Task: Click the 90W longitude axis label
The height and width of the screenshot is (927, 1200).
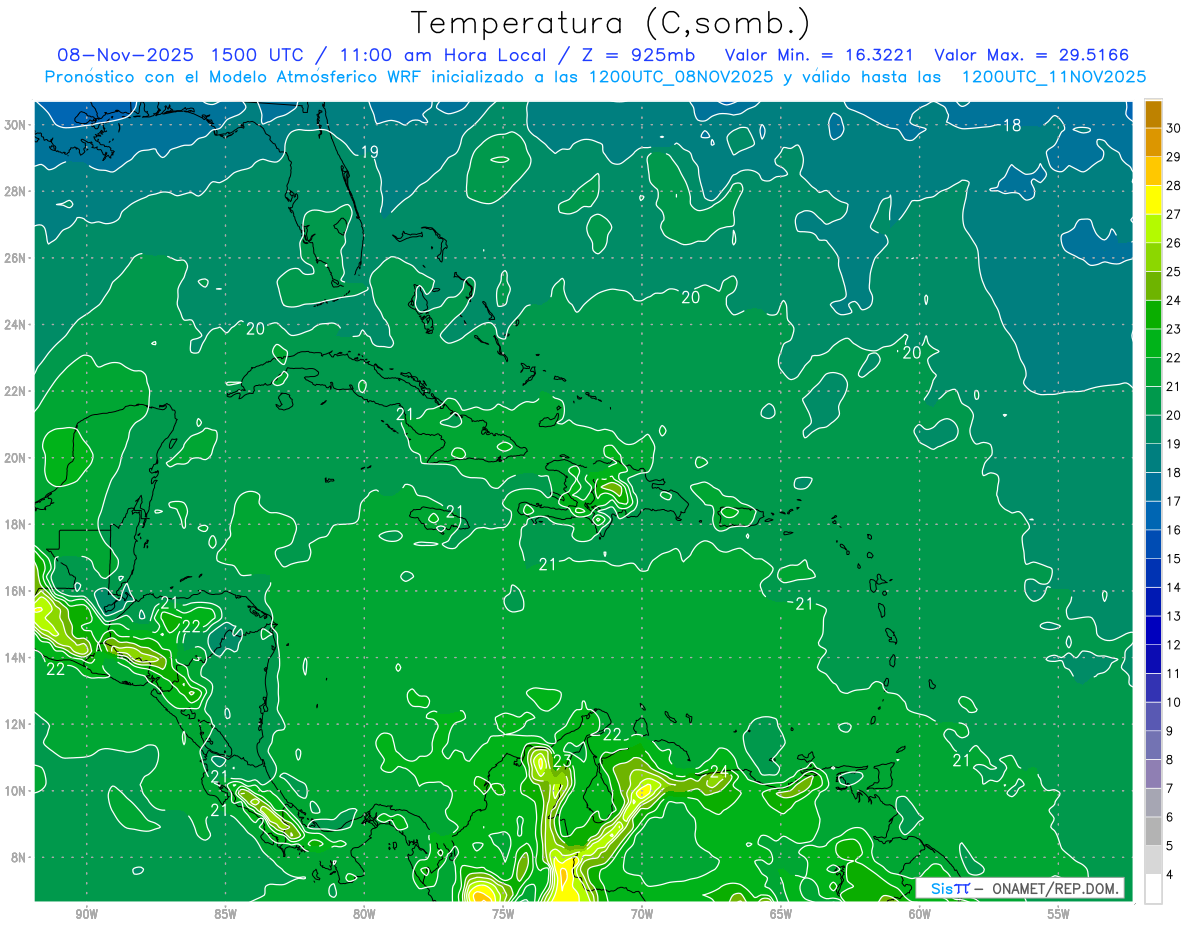Action: click(x=86, y=914)
